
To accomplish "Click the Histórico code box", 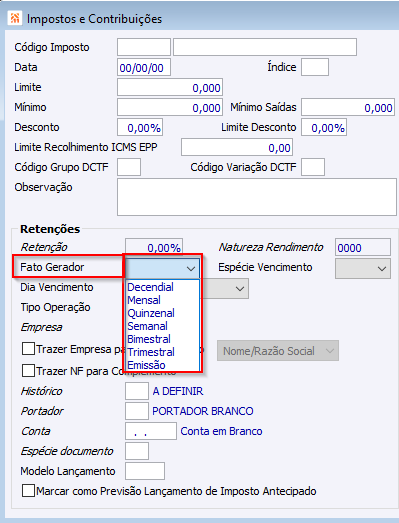I will pyautogui.click(x=137, y=391).
